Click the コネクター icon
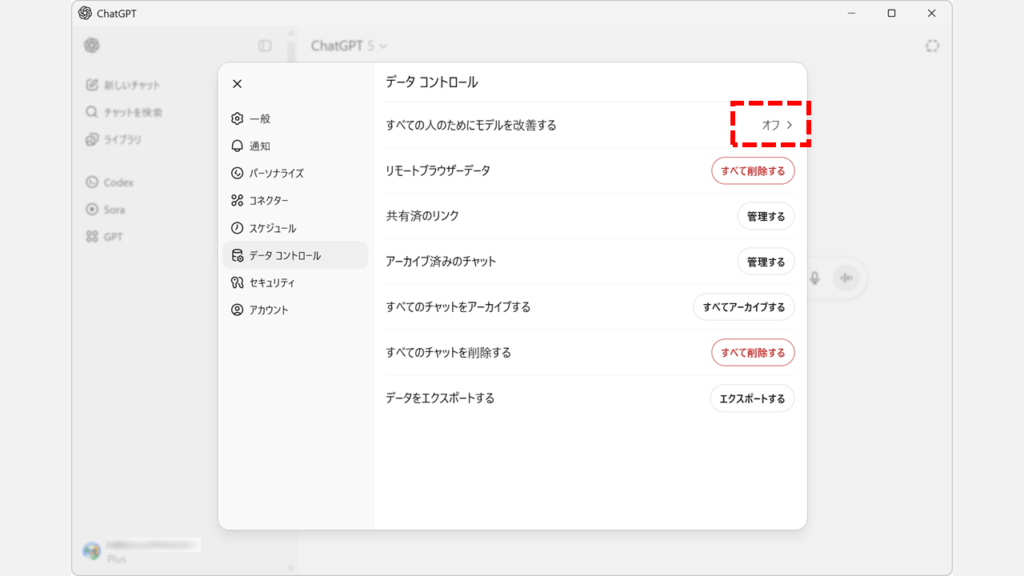The height and width of the screenshot is (576, 1024). coord(237,200)
